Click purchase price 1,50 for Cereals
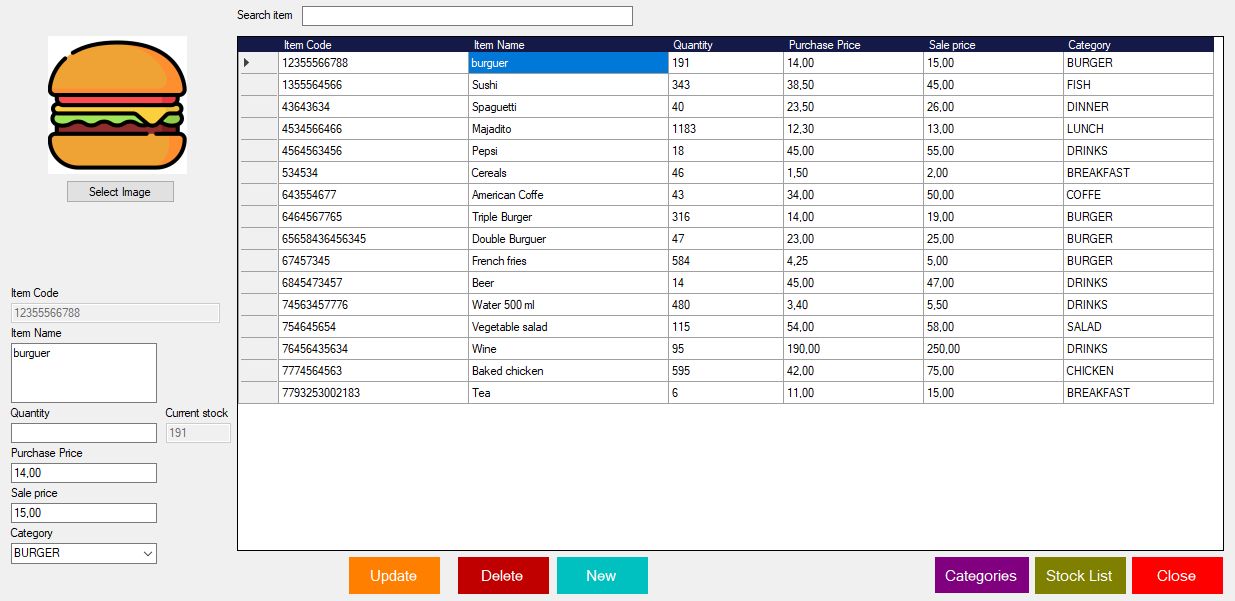This screenshot has height=601, width=1235. point(854,173)
